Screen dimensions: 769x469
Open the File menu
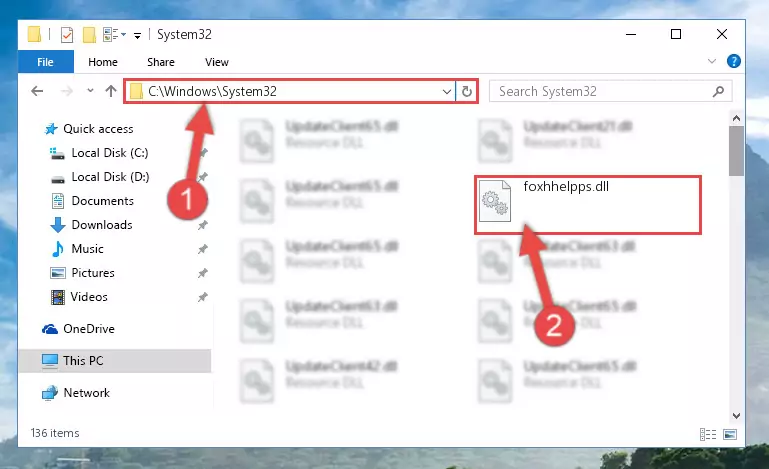[x=46, y=62]
